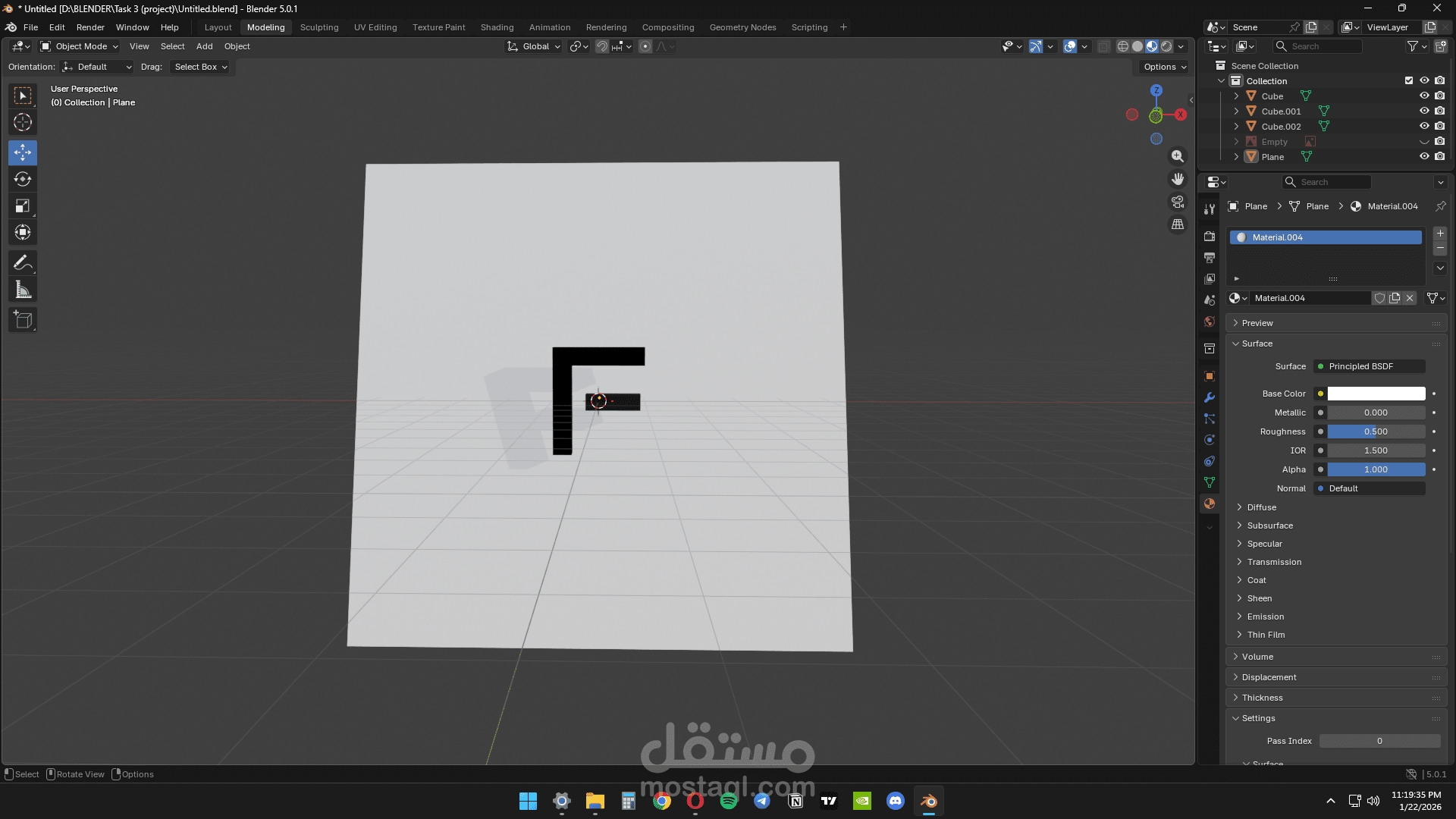Select the Annotate pencil tool
This screenshot has width=1456, height=819.
(23, 263)
